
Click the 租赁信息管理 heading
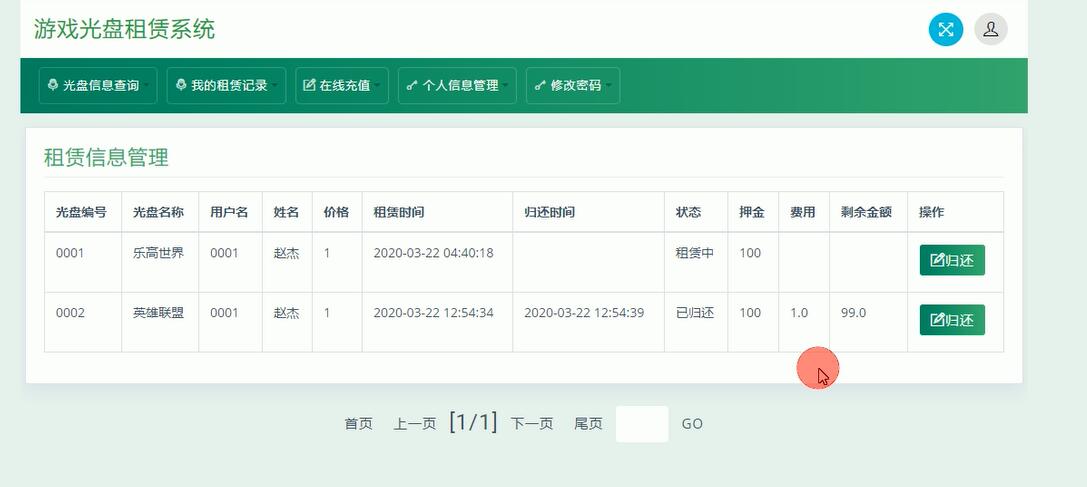[x=106, y=157]
